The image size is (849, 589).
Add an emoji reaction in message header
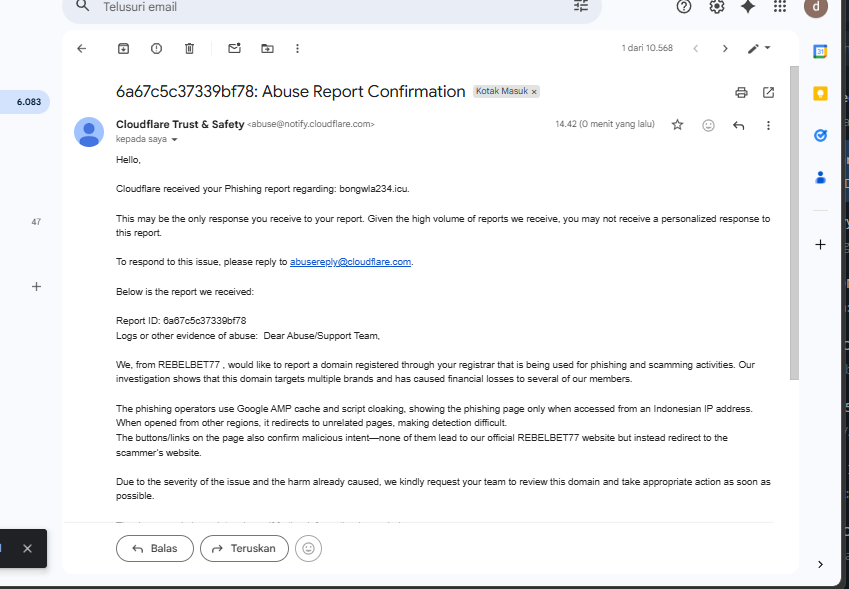pyautogui.click(x=708, y=126)
